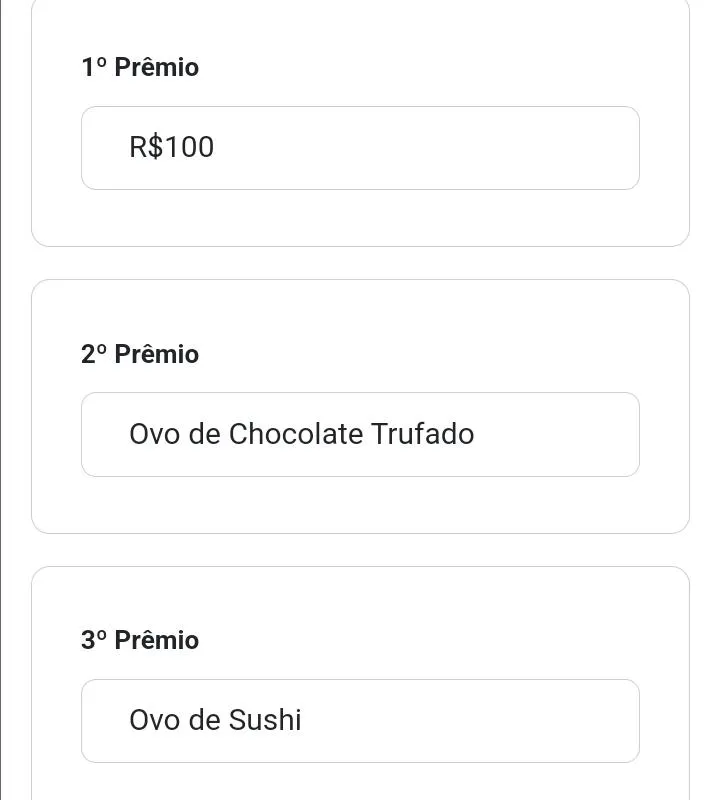Click the "2º Prêmio" label text
The image size is (720, 800).
140,354
